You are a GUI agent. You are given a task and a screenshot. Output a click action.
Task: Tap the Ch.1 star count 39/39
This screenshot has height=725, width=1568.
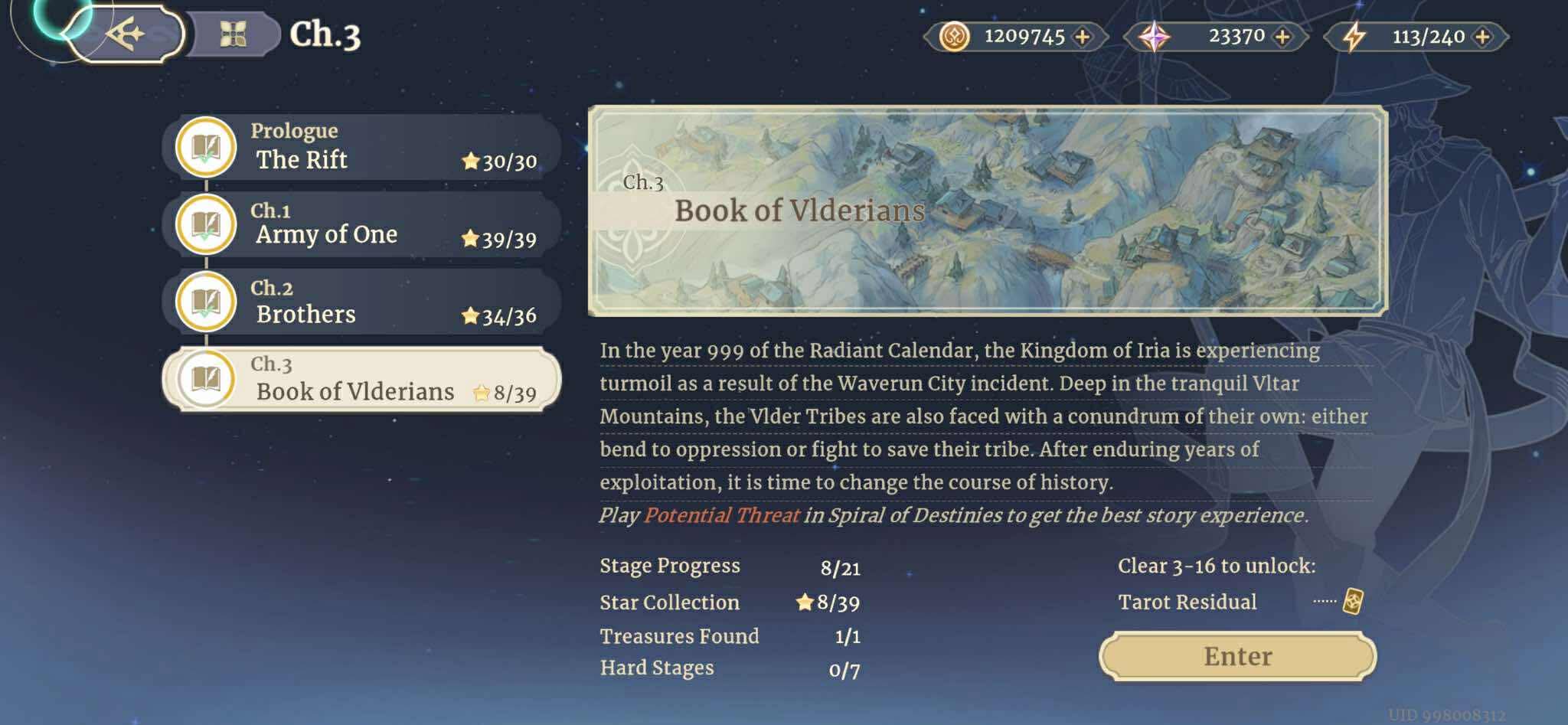point(499,240)
